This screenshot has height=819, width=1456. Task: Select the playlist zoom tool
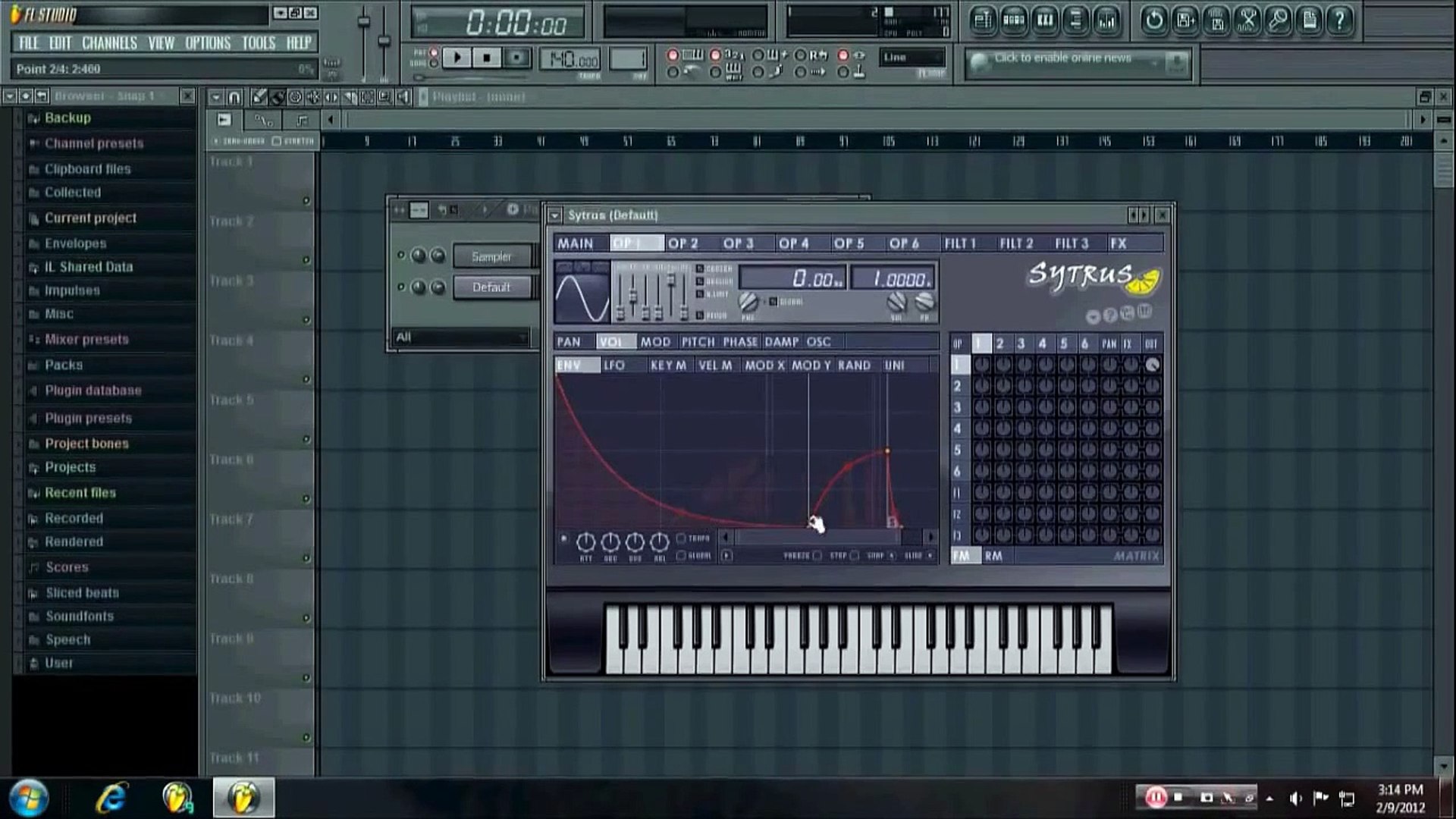click(386, 97)
